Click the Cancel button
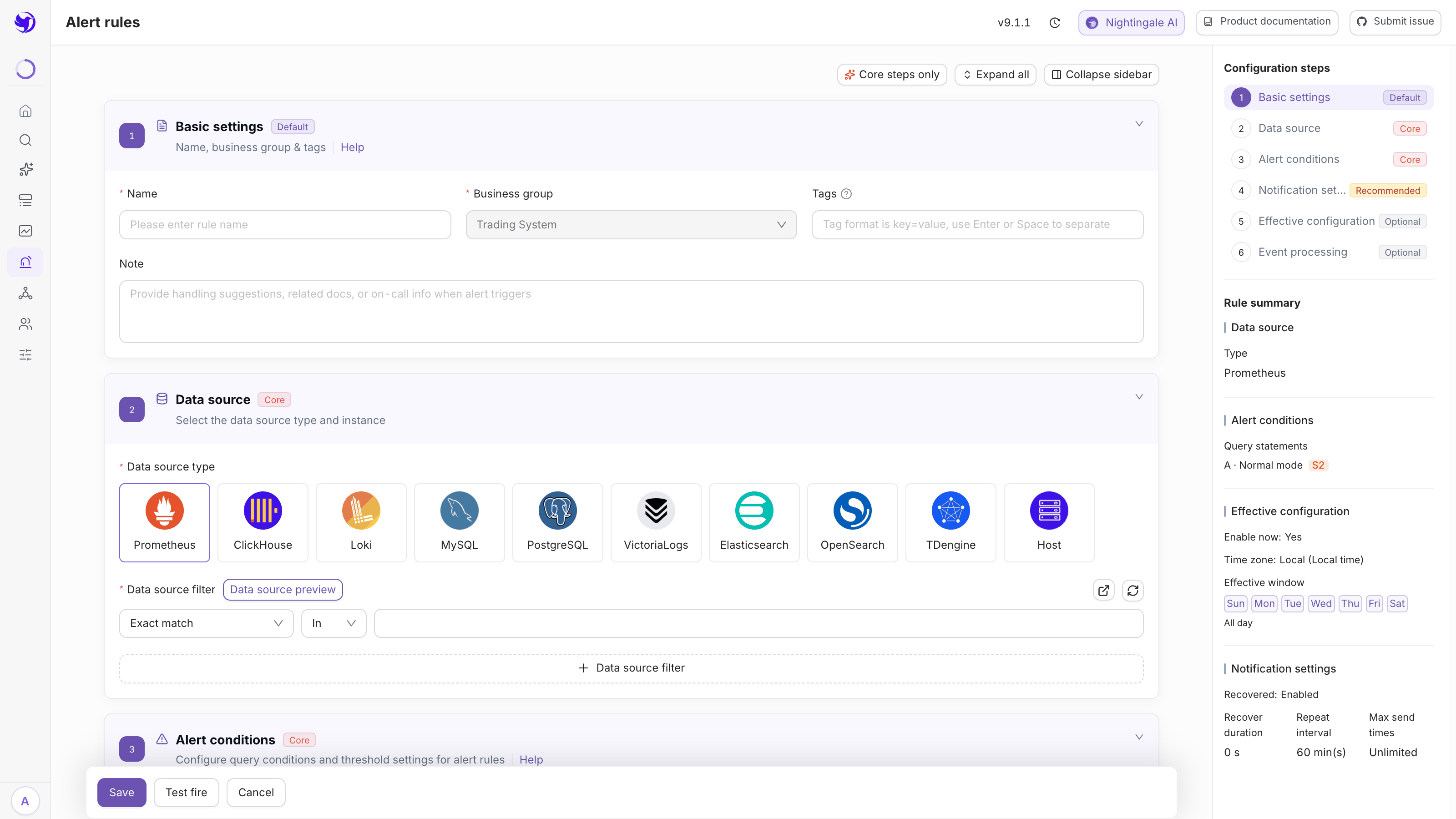Screen dimensions: 1456x819 (x=256, y=793)
